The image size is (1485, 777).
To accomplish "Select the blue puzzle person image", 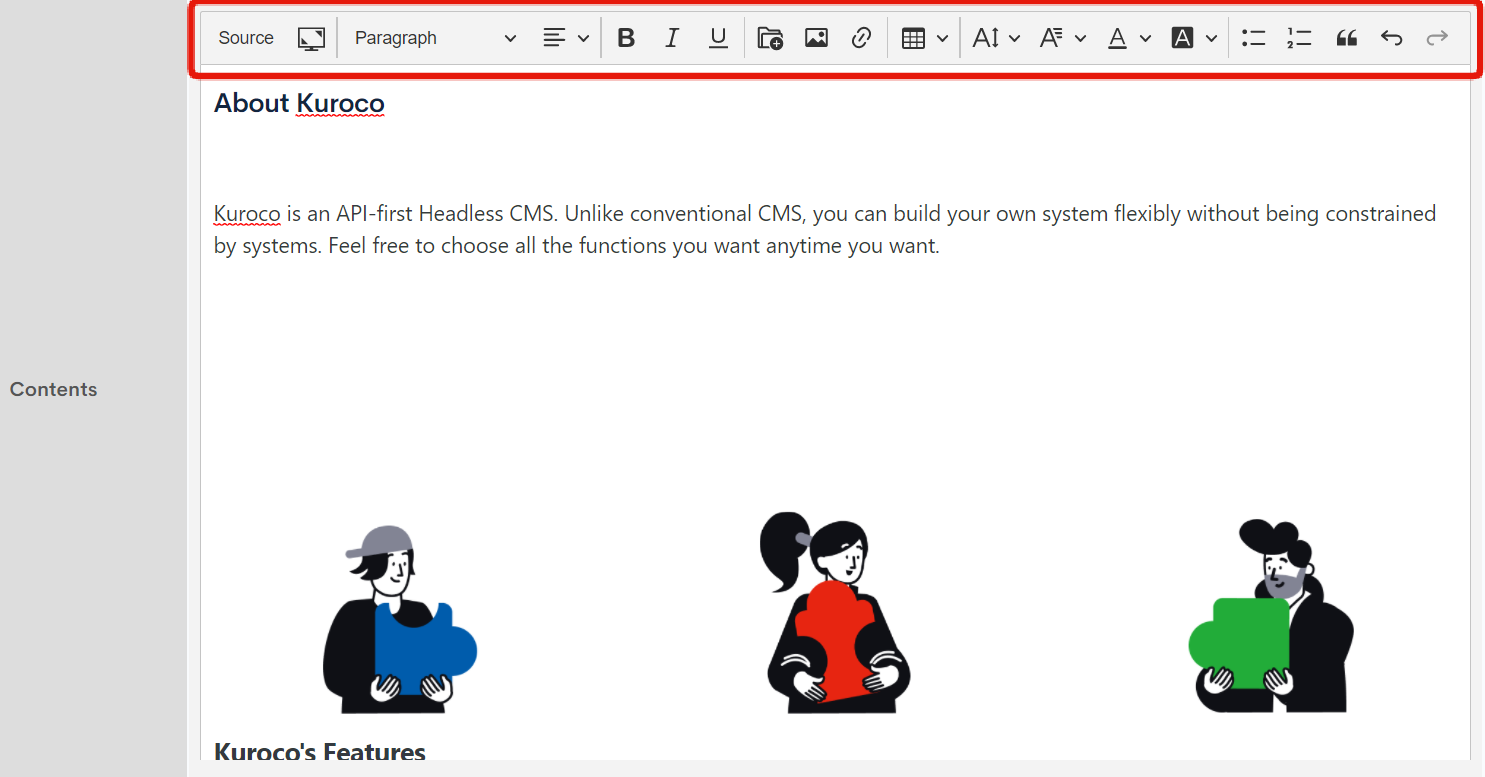I will pos(400,618).
